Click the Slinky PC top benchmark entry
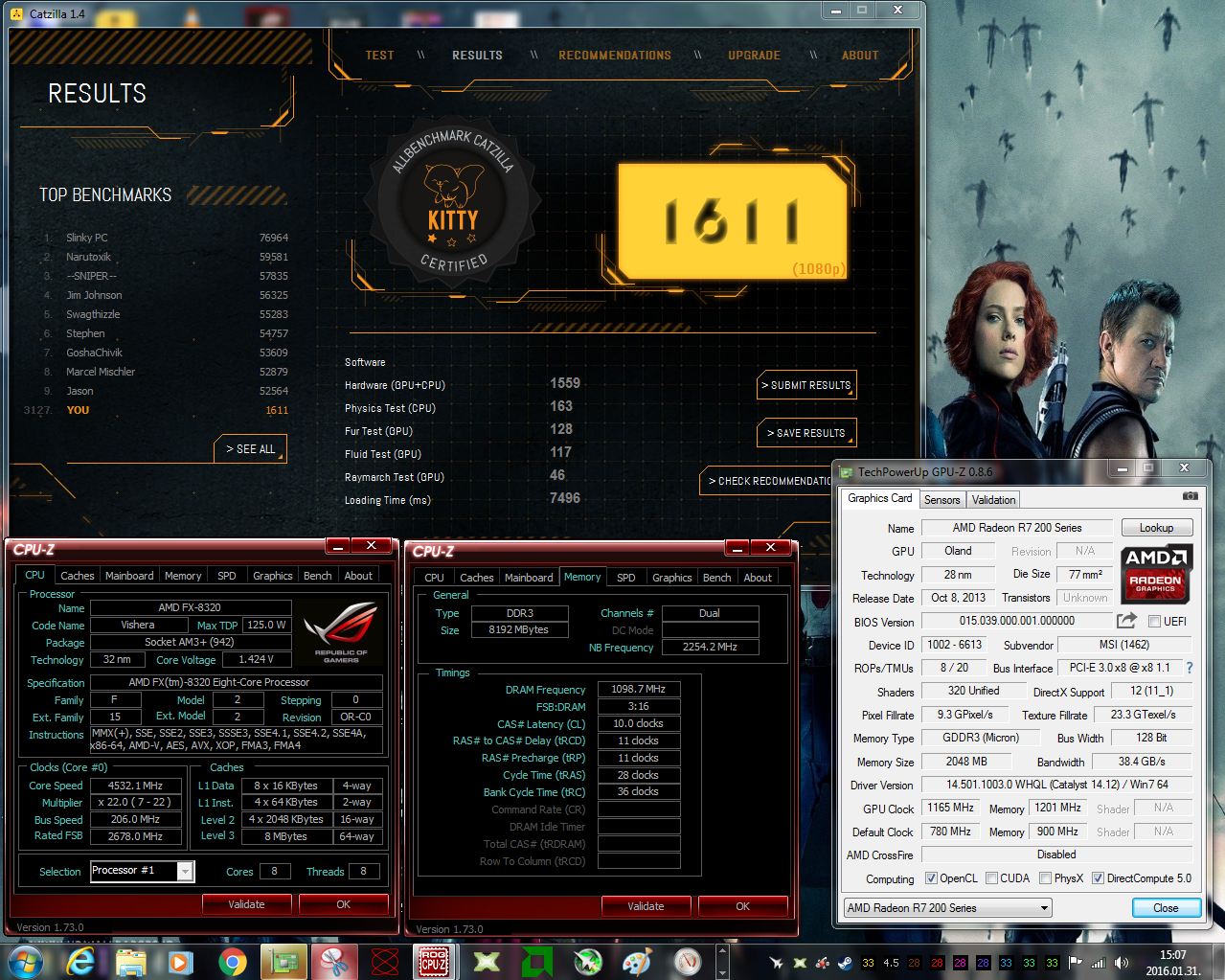 point(166,238)
